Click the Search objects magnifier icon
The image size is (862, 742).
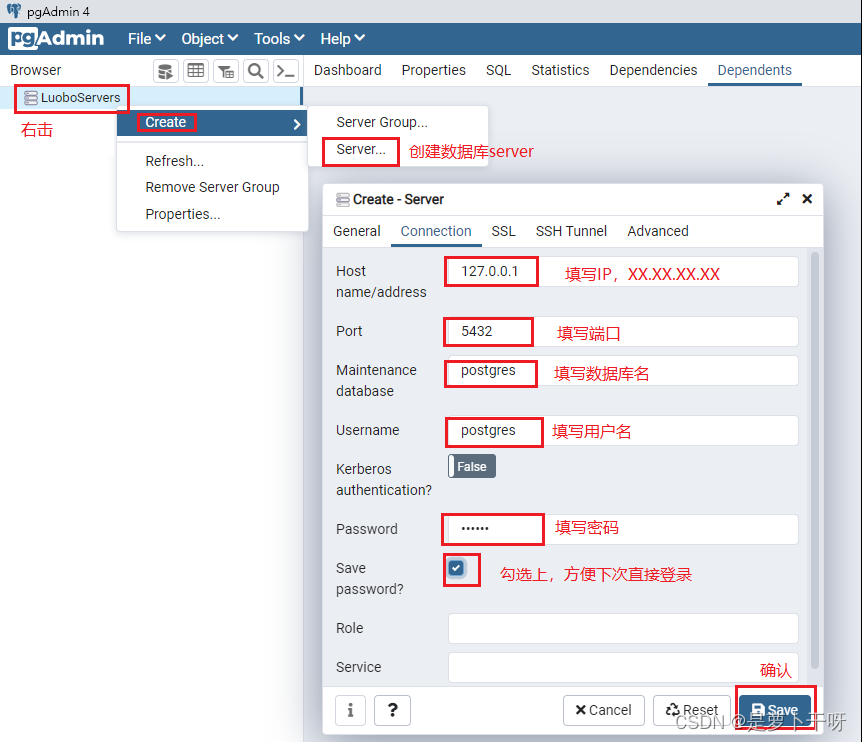255,71
